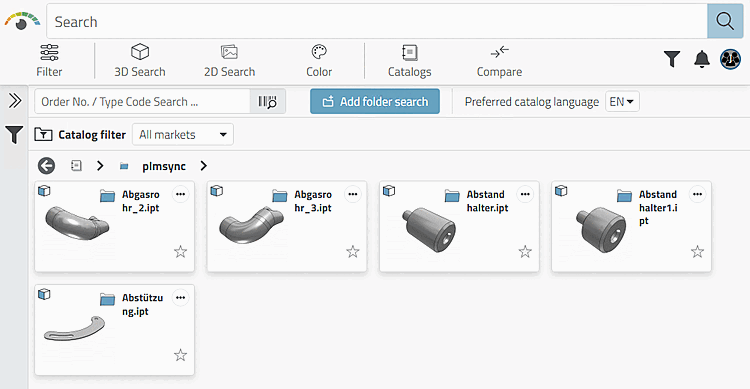Open notifications bell
This screenshot has width=750, height=389.
702,59
